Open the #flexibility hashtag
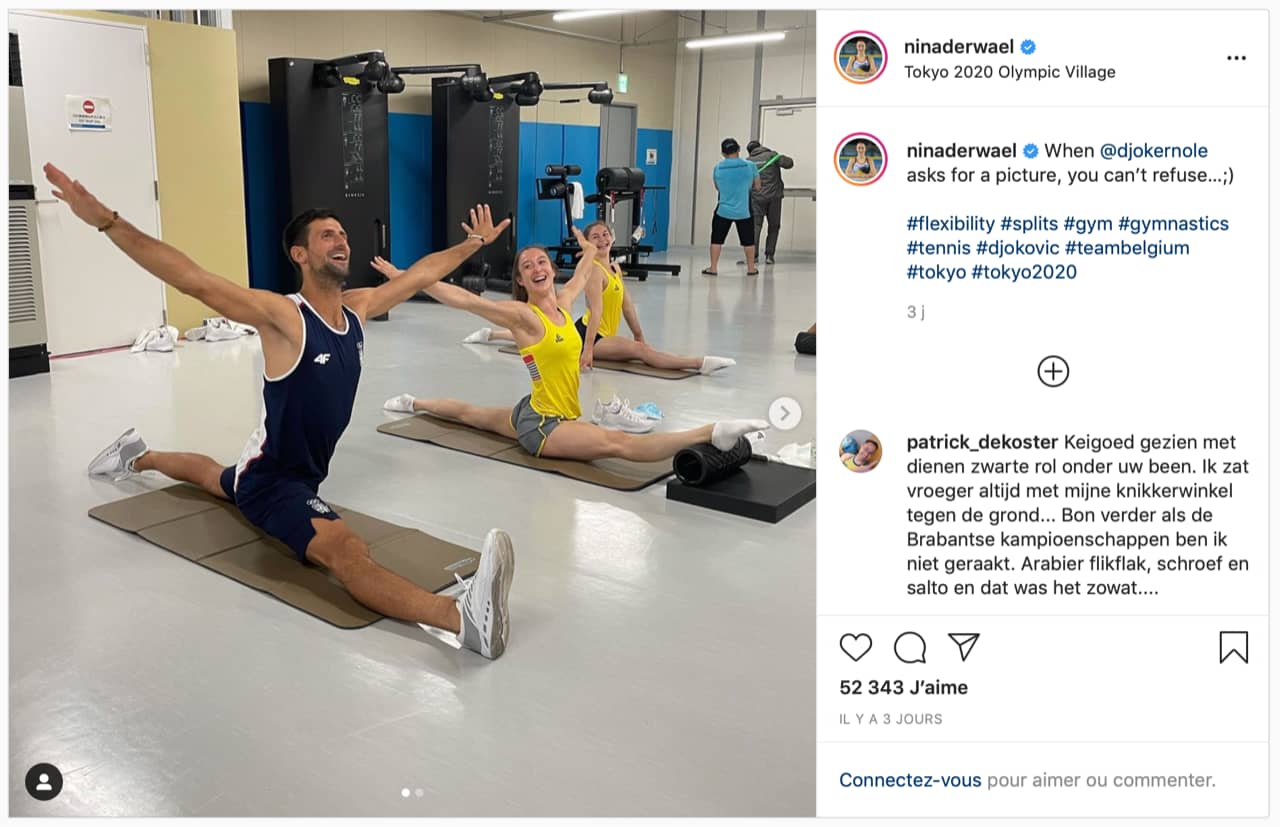Image resolution: width=1280 pixels, height=827 pixels. pos(951,224)
